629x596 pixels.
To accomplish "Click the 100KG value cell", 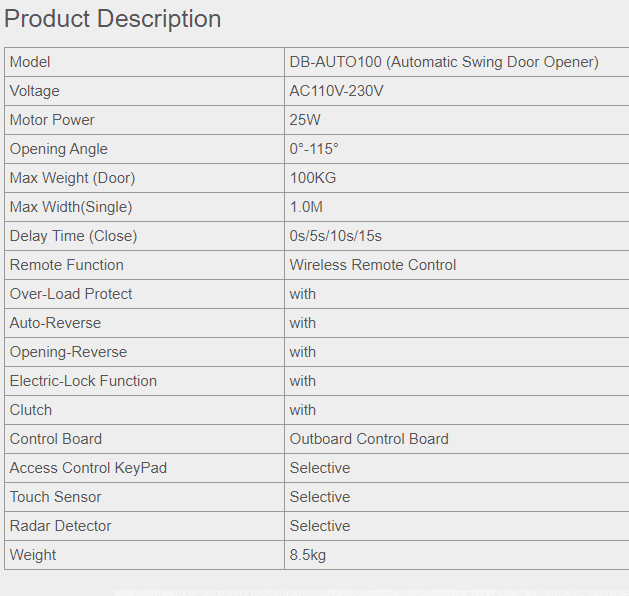I will point(313,178).
